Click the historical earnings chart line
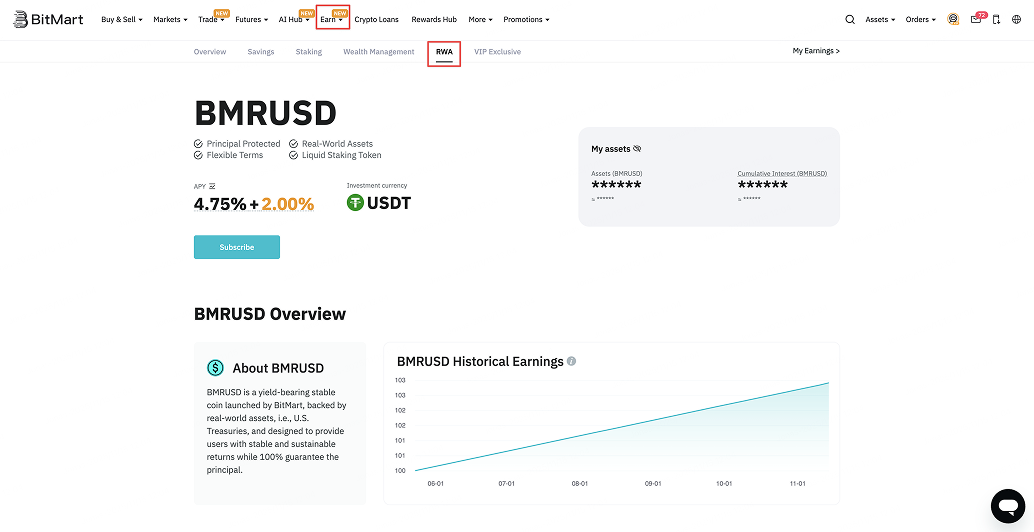Image resolution: width=1034 pixels, height=532 pixels. point(622,427)
